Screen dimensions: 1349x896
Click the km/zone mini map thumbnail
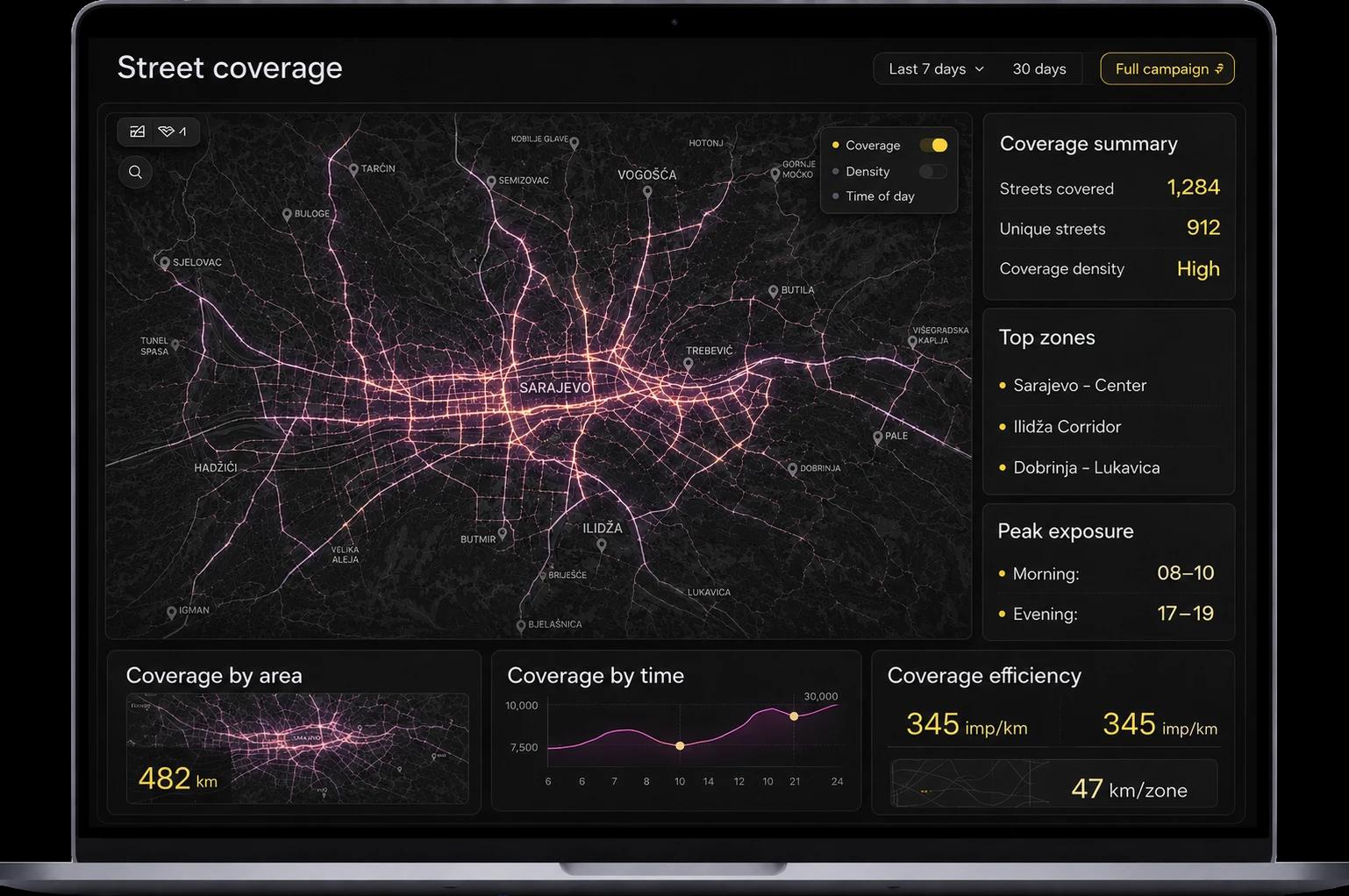click(x=969, y=783)
